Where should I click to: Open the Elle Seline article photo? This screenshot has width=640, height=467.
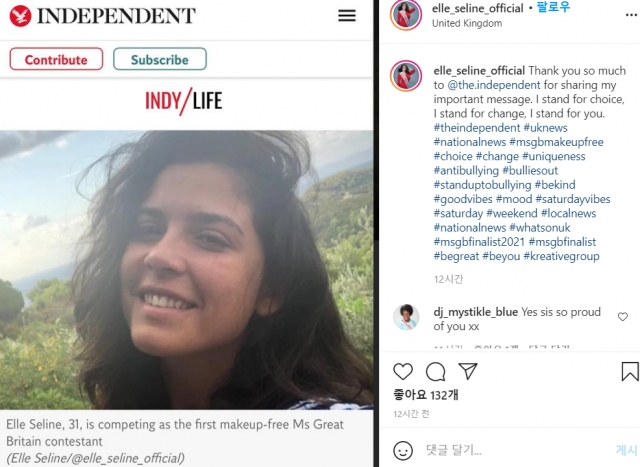pyautogui.click(x=186, y=270)
